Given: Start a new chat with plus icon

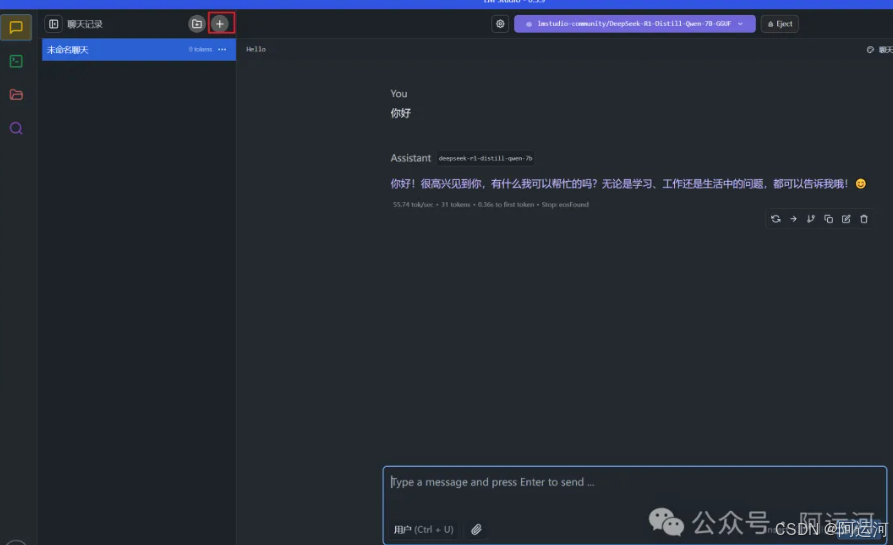Looking at the screenshot, I should pos(220,24).
